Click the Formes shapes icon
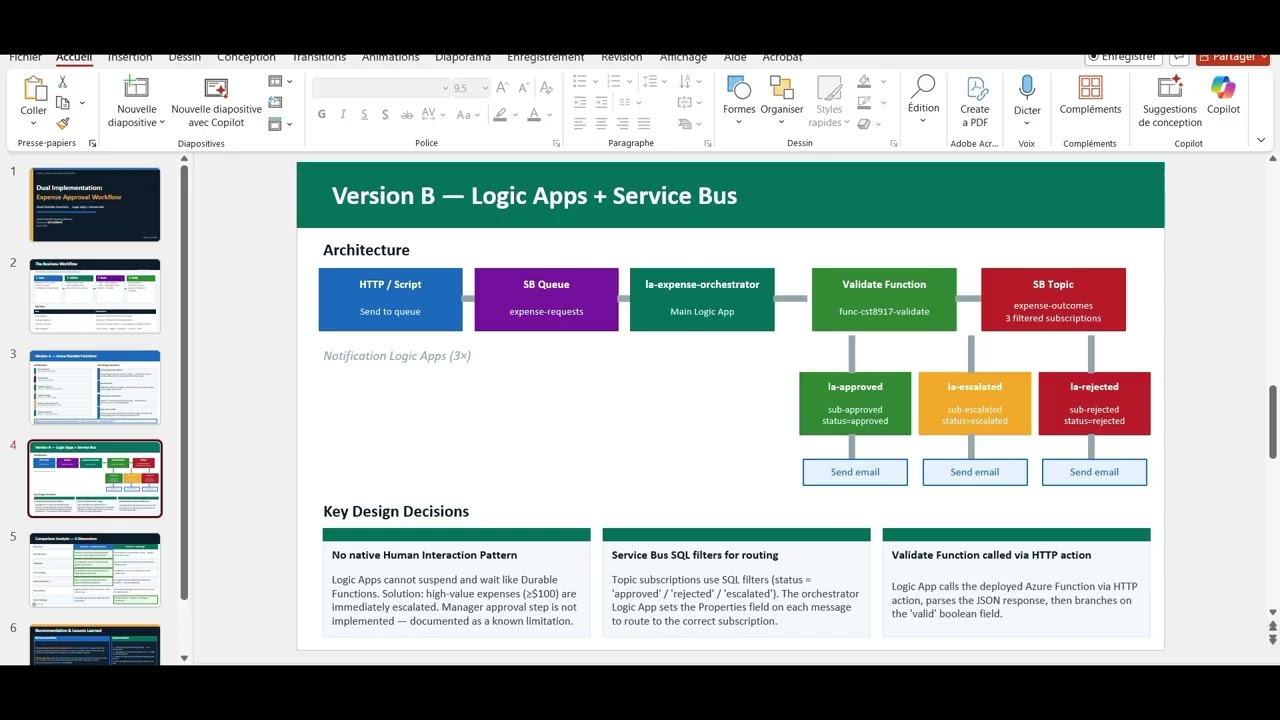Viewport: 1280px width, 720px height. point(739,88)
